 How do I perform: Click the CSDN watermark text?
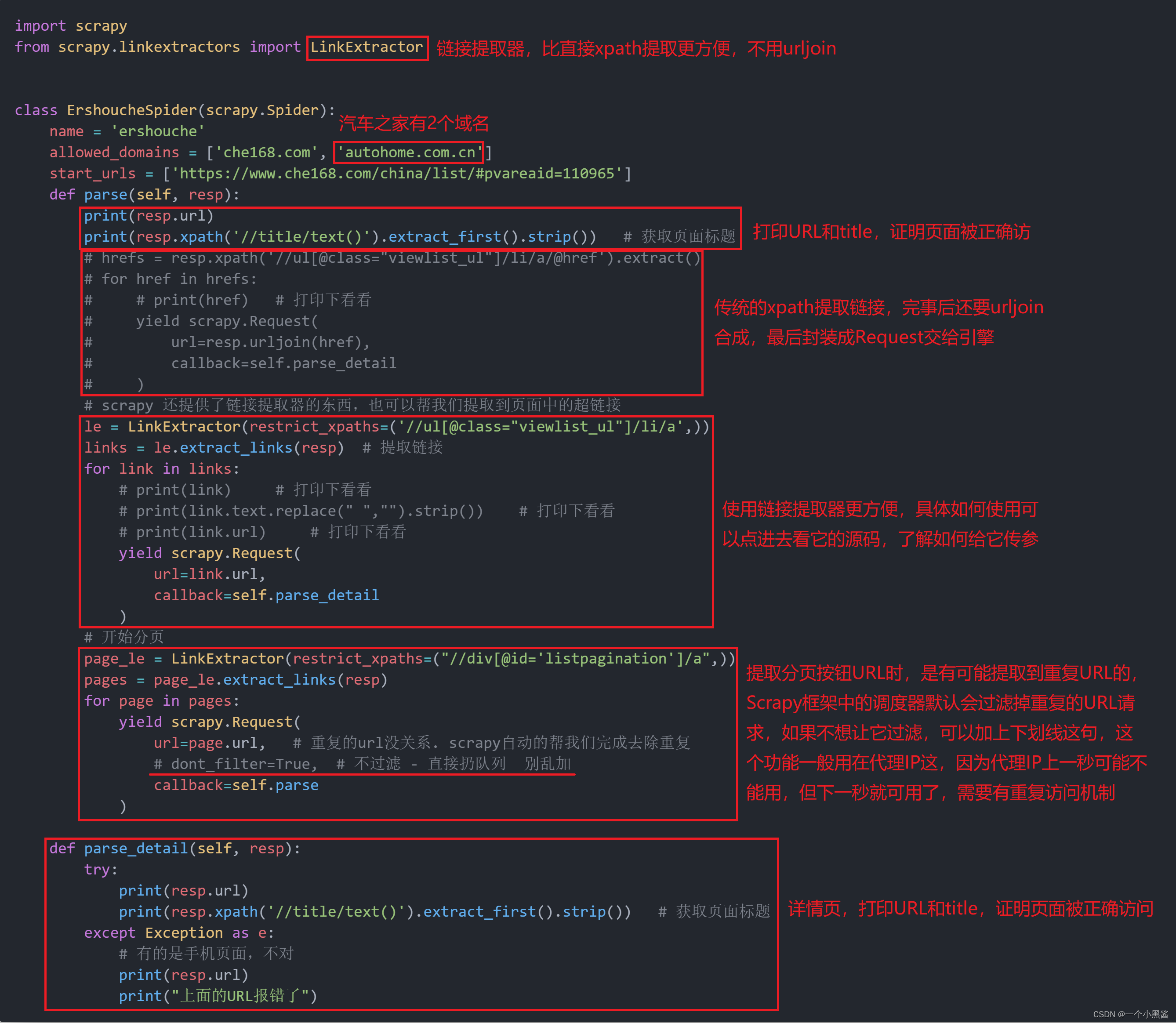coord(1130,1014)
